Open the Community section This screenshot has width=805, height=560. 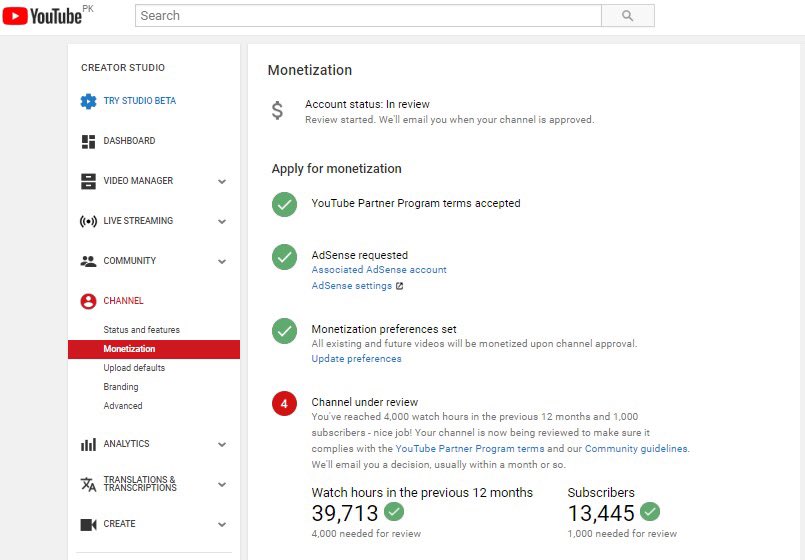(x=129, y=261)
